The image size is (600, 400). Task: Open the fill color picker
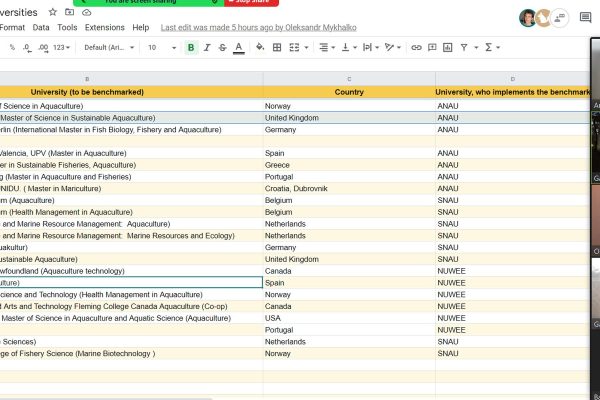pyautogui.click(x=260, y=47)
